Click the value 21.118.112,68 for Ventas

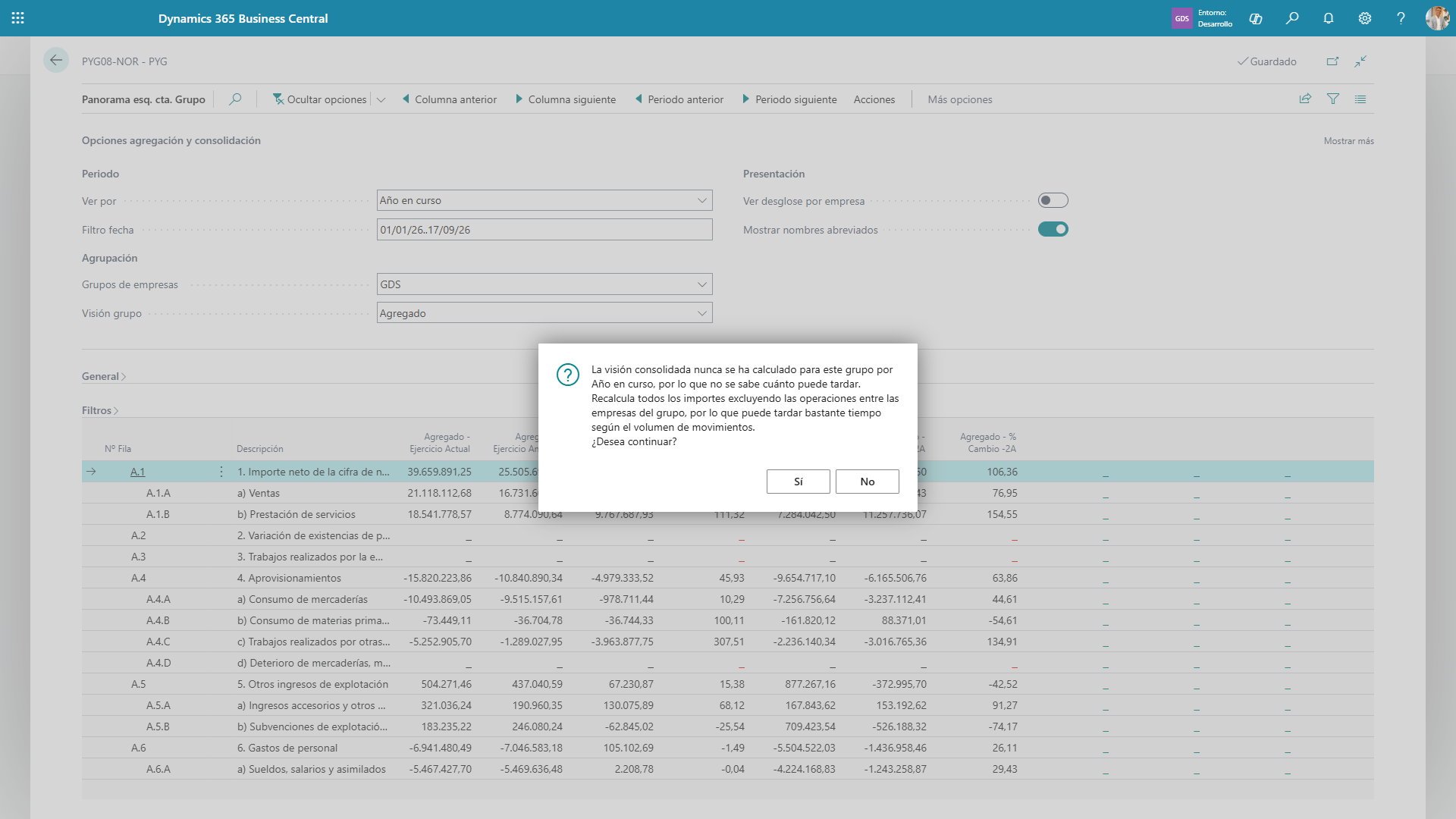[x=439, y=493]
